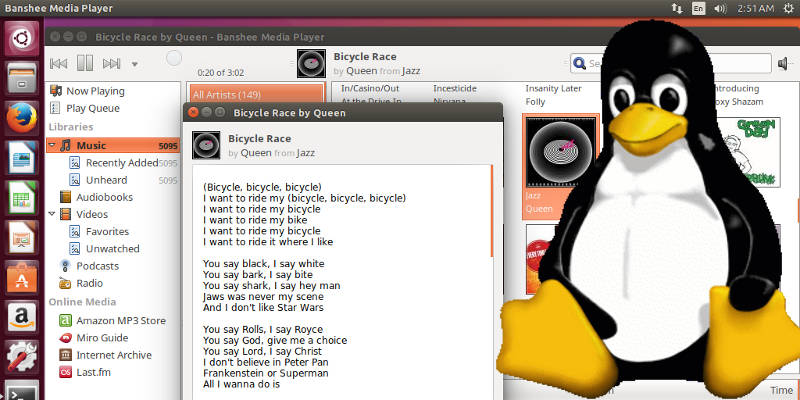Click Queen artist in main header

(362, 71)
